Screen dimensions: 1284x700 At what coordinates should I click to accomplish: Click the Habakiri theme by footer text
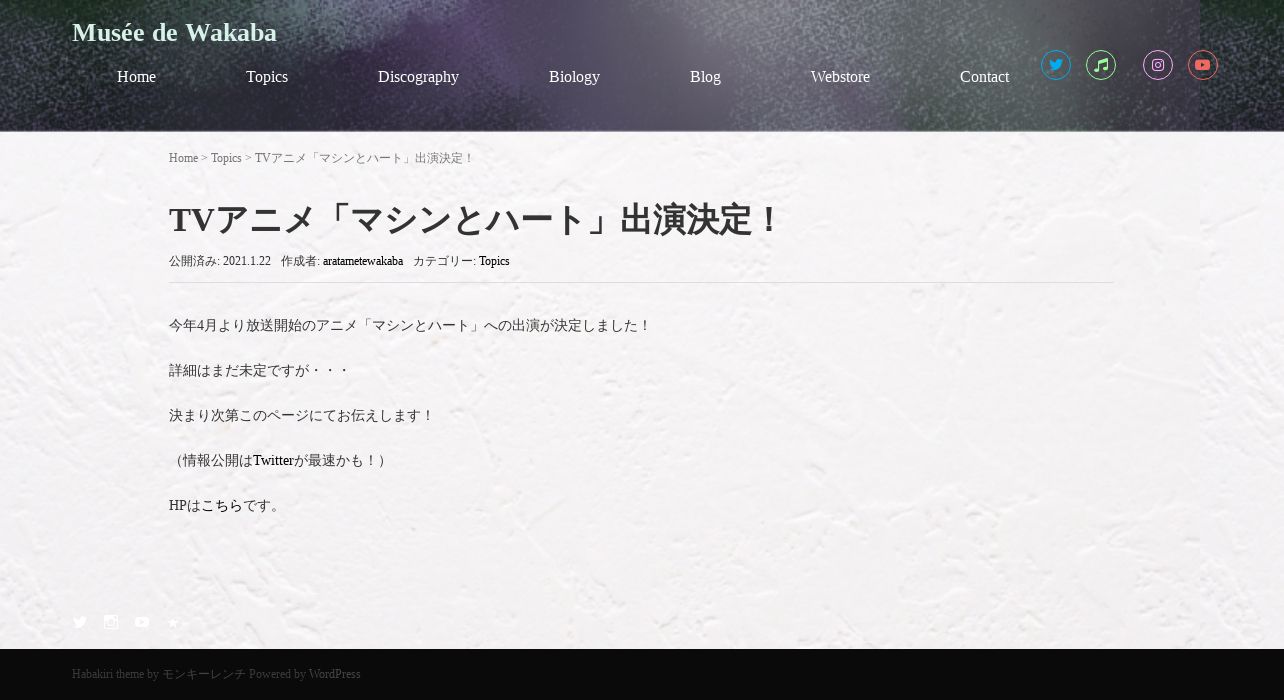pyautogui.click(x=115, y=674)
